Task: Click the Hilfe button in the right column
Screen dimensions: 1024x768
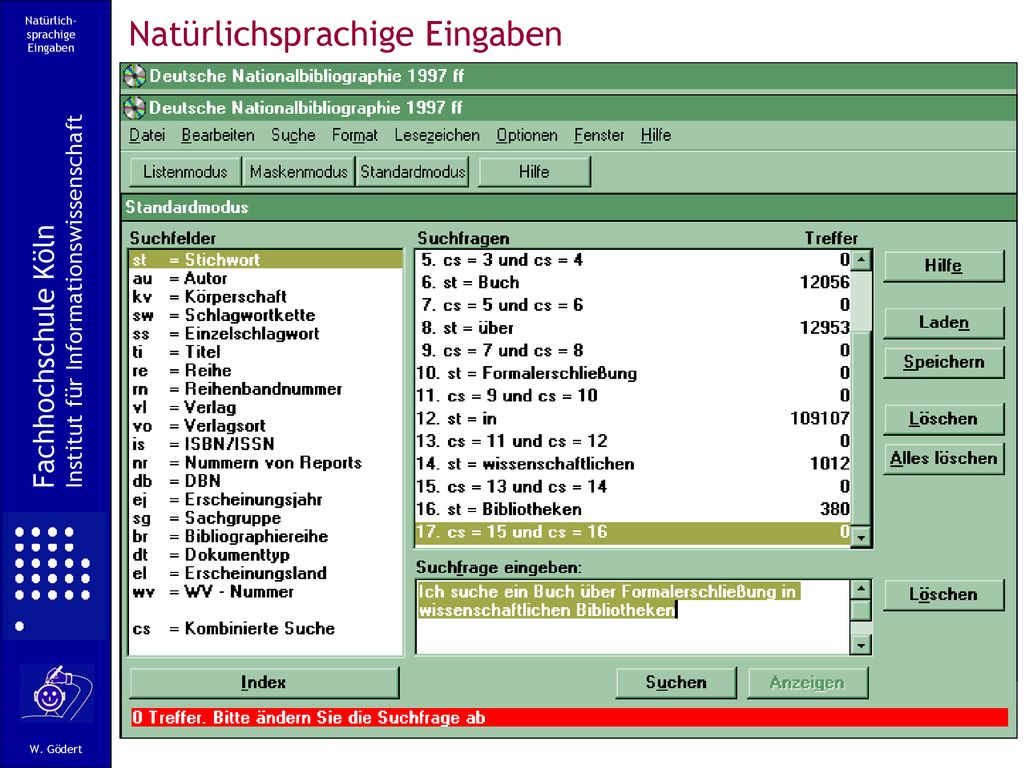Action: pos(943,266)
